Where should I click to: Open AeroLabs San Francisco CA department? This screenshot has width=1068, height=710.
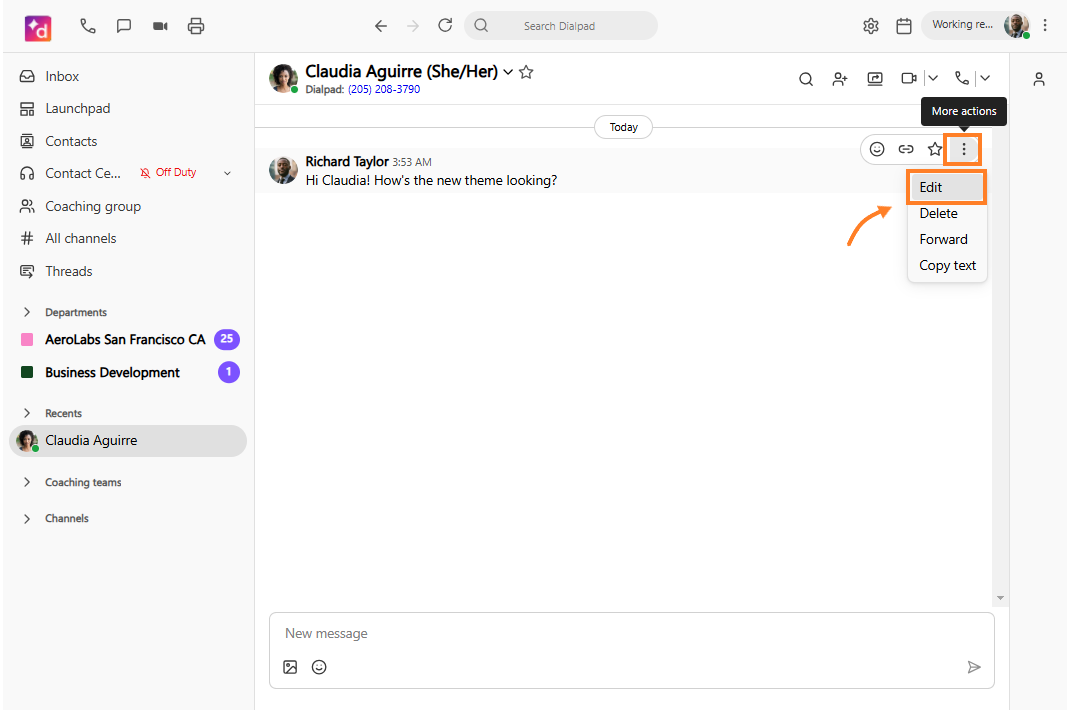click(125, 339)
